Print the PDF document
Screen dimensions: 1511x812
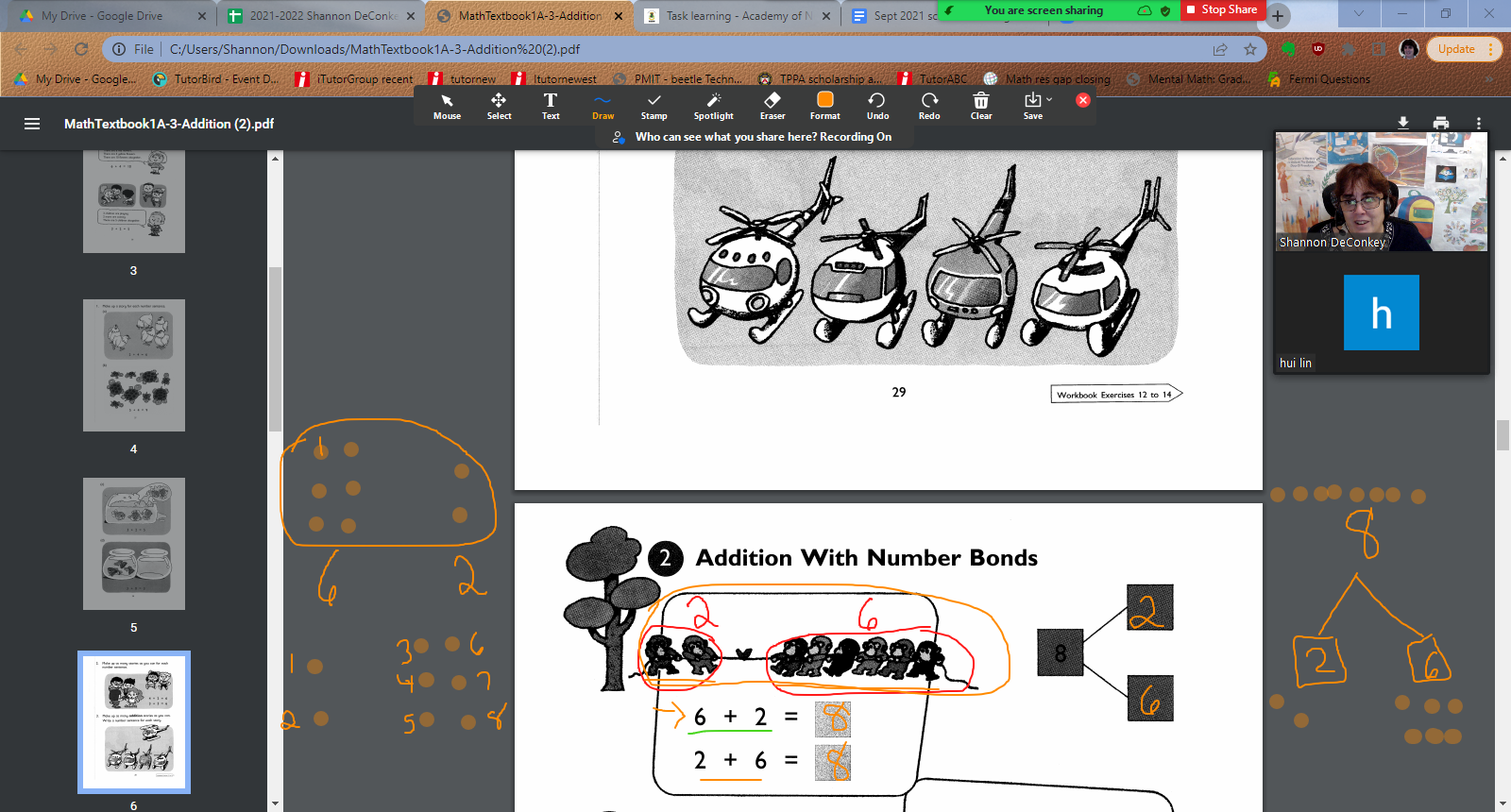(x=1441, y=123)
